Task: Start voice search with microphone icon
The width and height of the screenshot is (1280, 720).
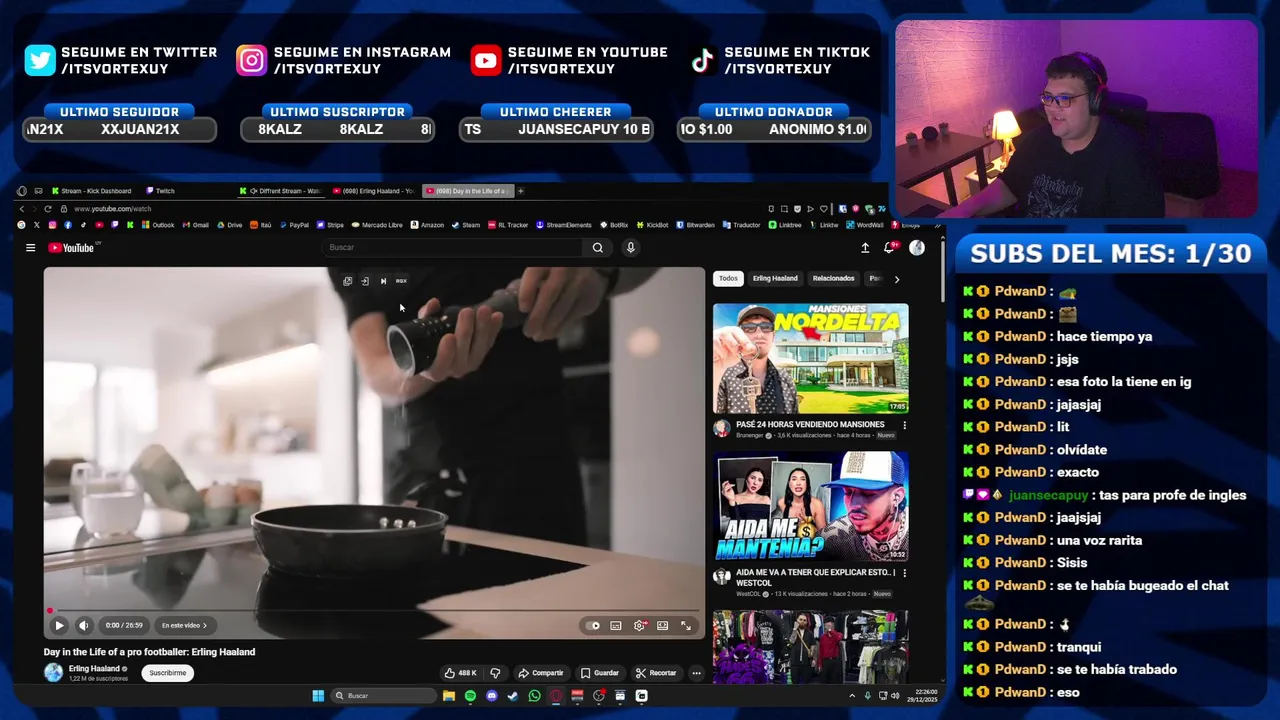Action: tap(630, 247)
